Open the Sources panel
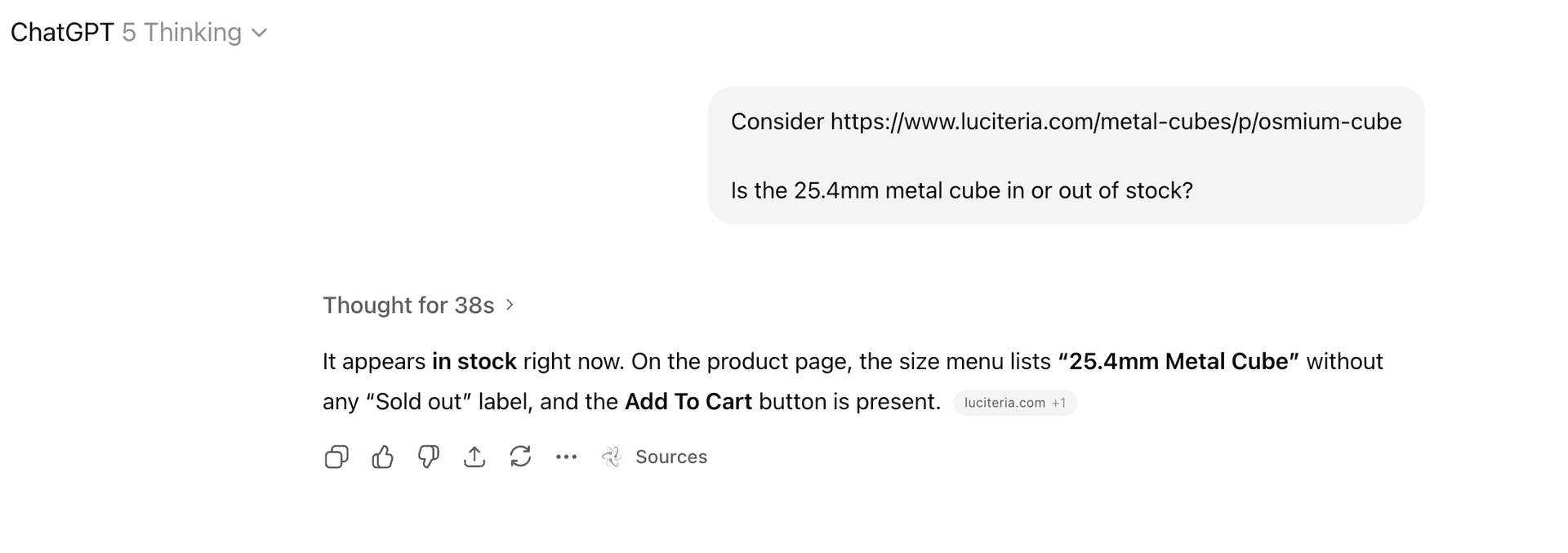1568x553 pixels. coord(672,457)
